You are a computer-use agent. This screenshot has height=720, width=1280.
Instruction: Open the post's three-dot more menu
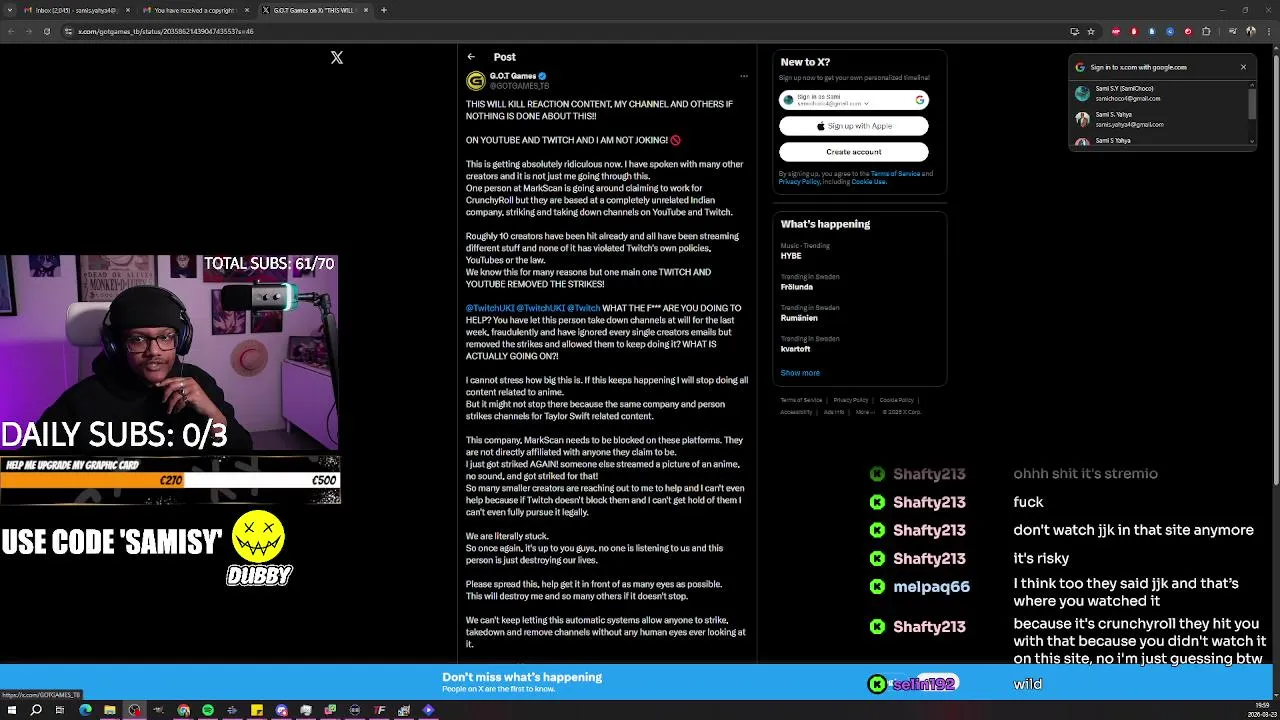[x=743, y=76]
